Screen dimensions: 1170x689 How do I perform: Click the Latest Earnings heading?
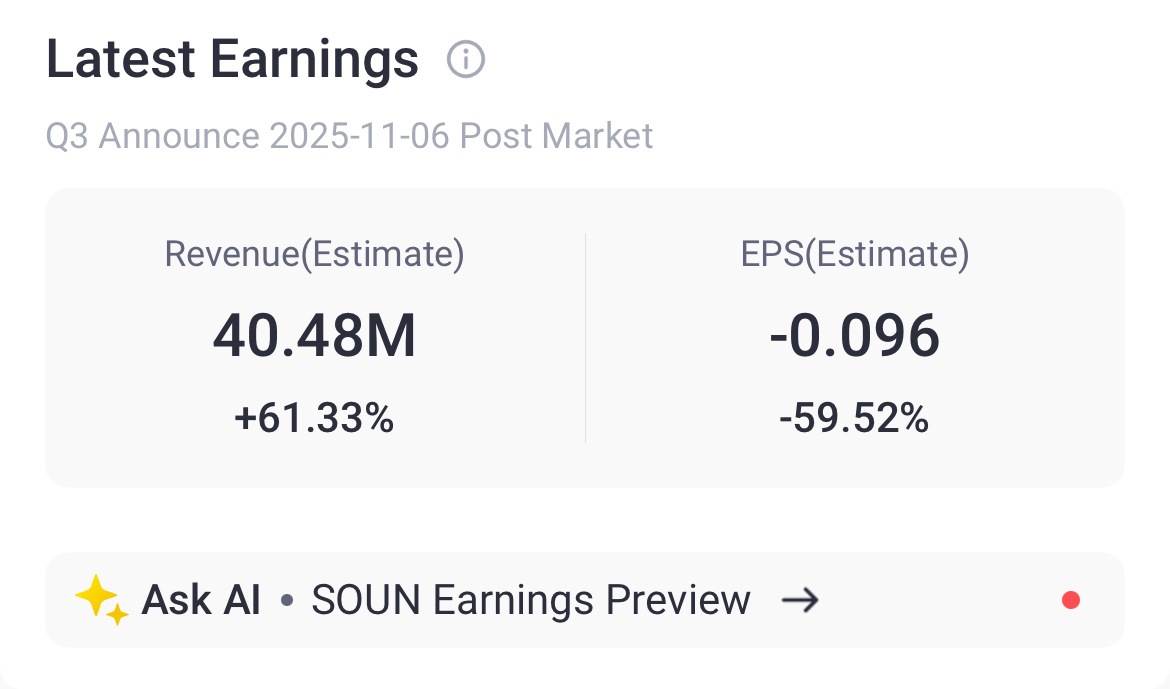pos(232,60)
